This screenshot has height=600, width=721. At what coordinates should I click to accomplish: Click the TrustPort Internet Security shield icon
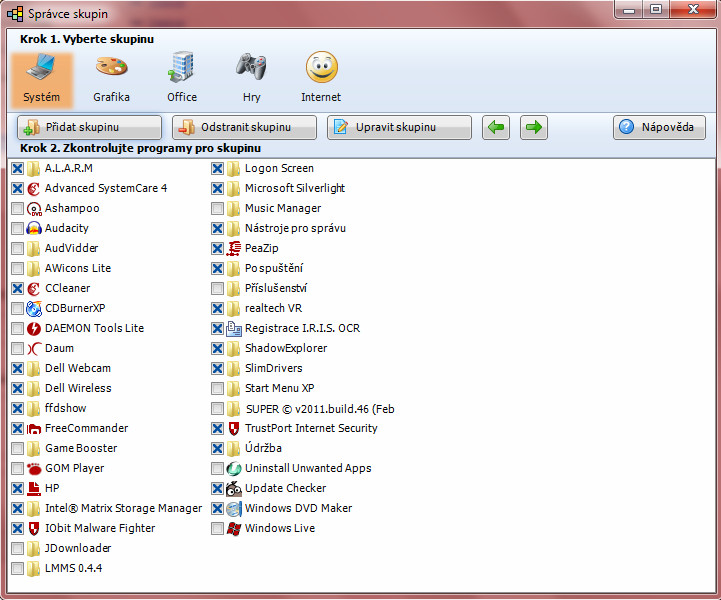click(234, 429)
